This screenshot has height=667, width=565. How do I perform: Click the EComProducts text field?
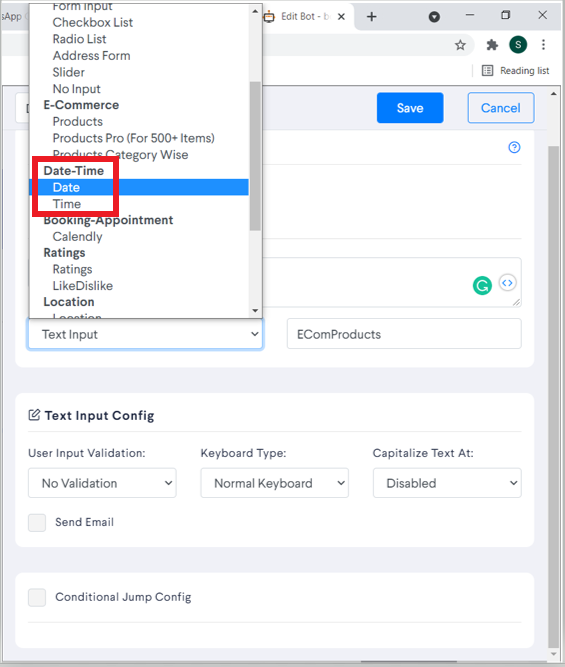404,334
